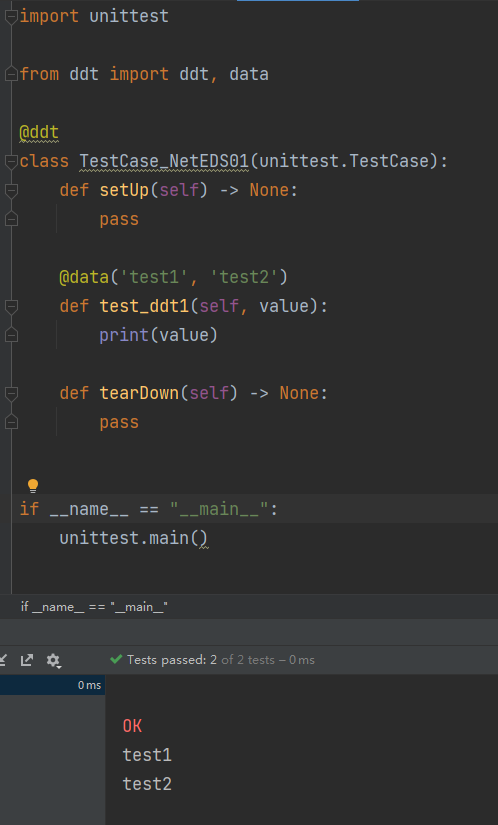Image resolution: width=498 pixels, height=825 pixels.
Task: Collapse the TestCase_NetEDS01 class fold marker
Action: (x=11, y=162)
